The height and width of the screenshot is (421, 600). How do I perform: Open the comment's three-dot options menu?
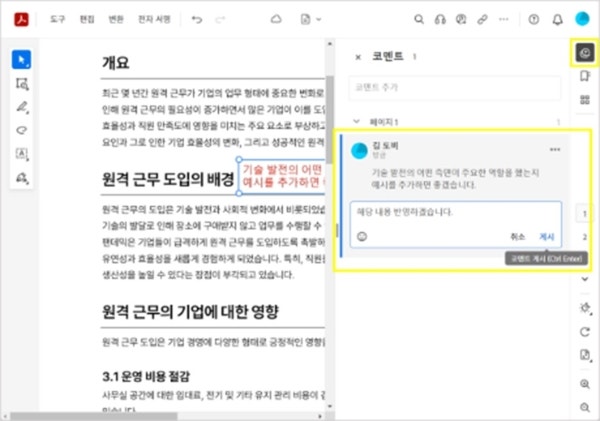[554, 150]
